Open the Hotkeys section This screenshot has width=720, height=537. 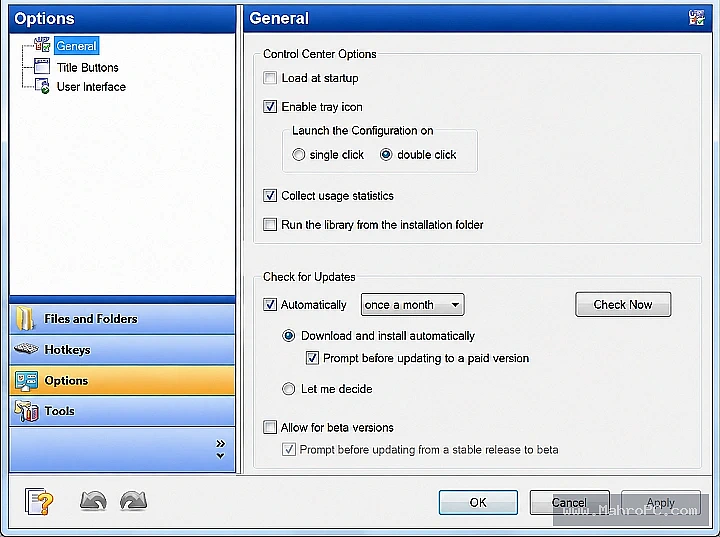[x=122, y=350]
